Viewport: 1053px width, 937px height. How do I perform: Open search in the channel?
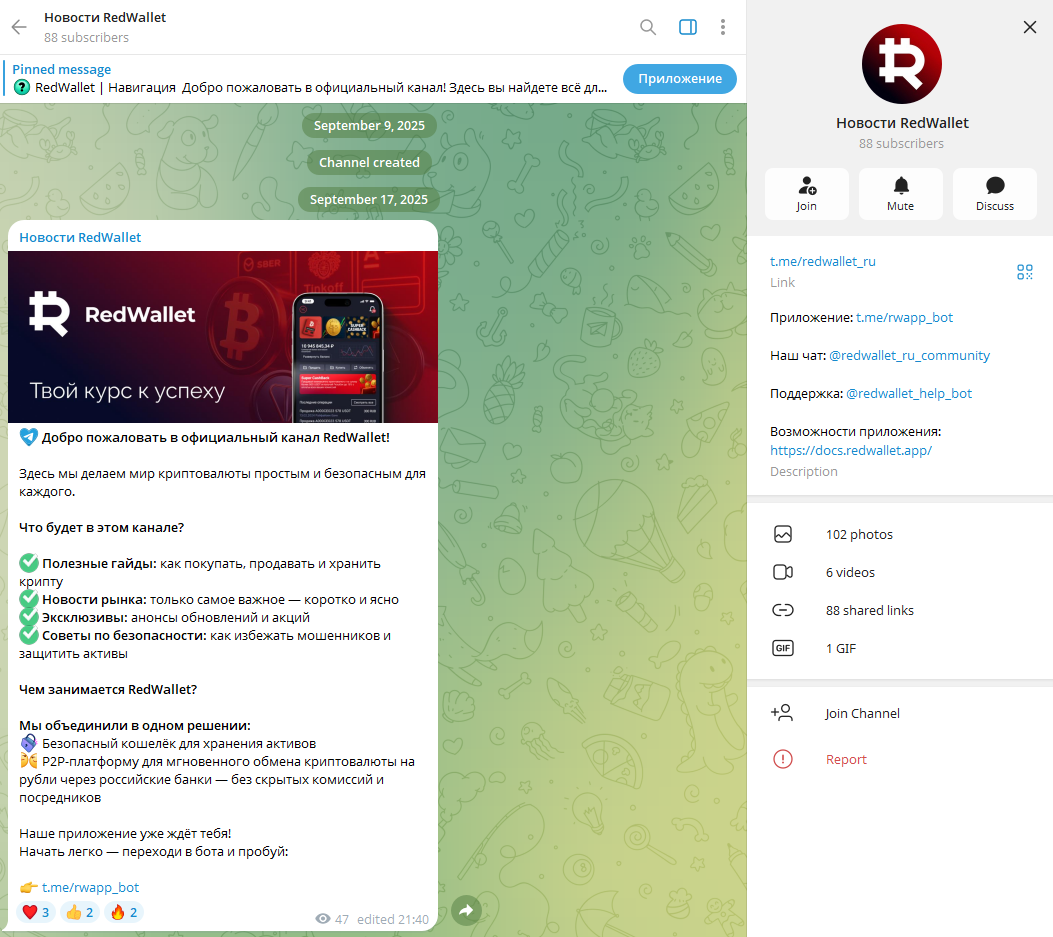pyautogui.click(x=647, y=27)
